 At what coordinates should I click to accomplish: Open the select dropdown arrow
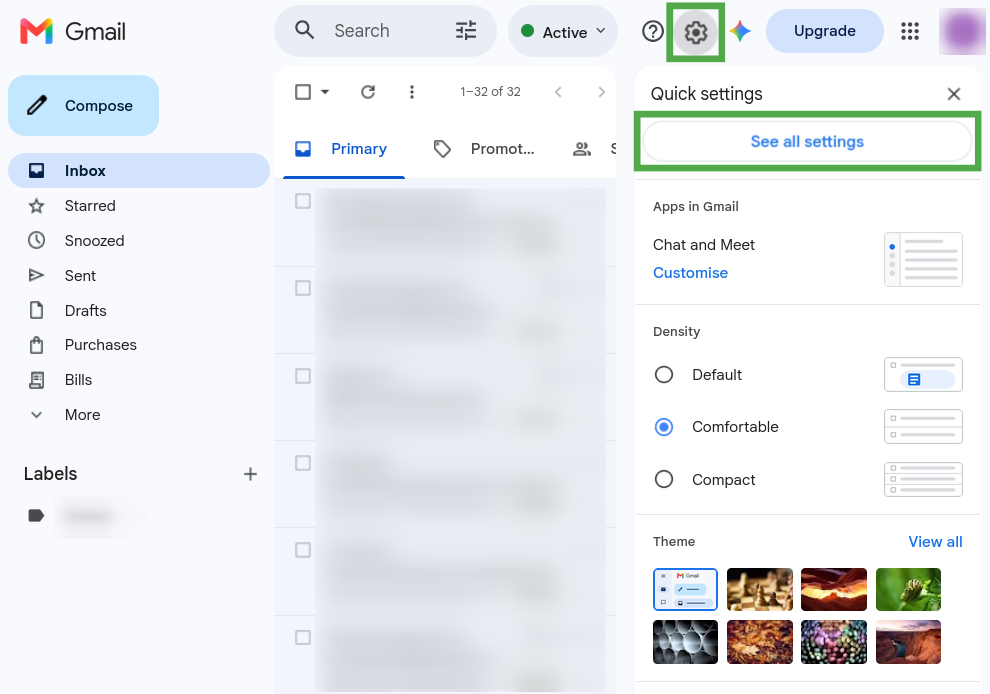coord(325,92)
